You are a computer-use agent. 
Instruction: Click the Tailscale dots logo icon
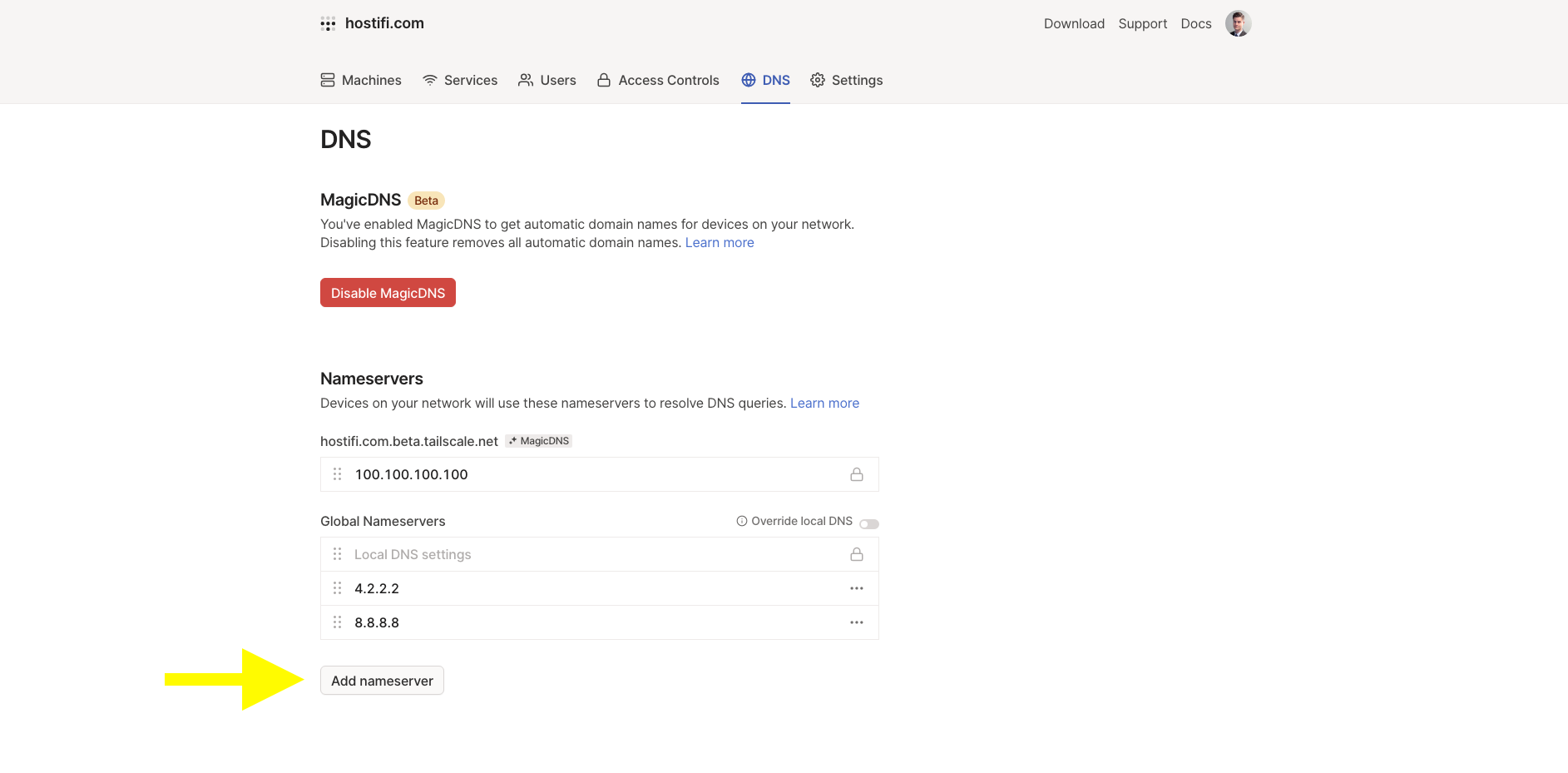click(328, 23)
